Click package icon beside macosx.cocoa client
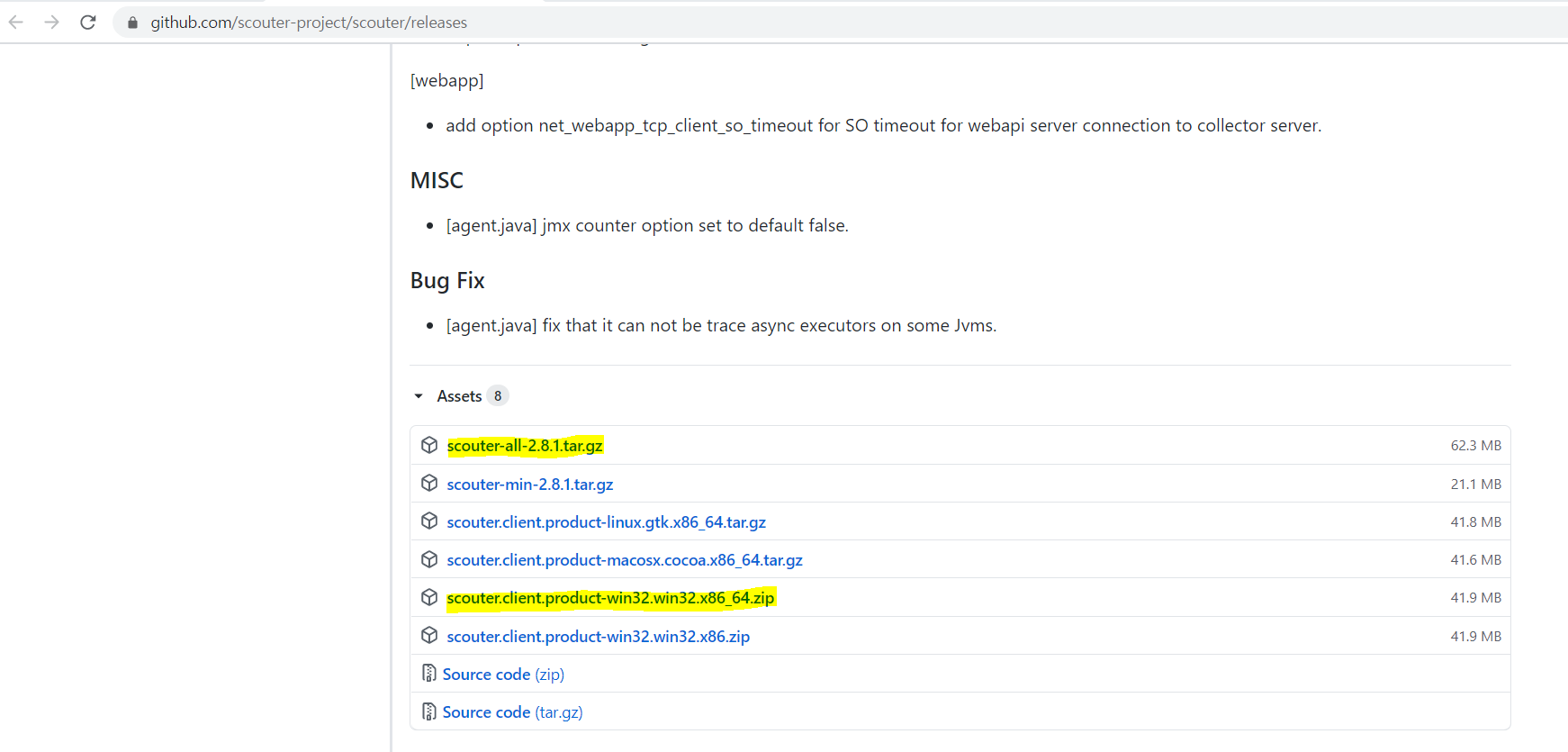Image resolution: width=1568 pixels, height=752 pixels. click(x=429, y=559)
